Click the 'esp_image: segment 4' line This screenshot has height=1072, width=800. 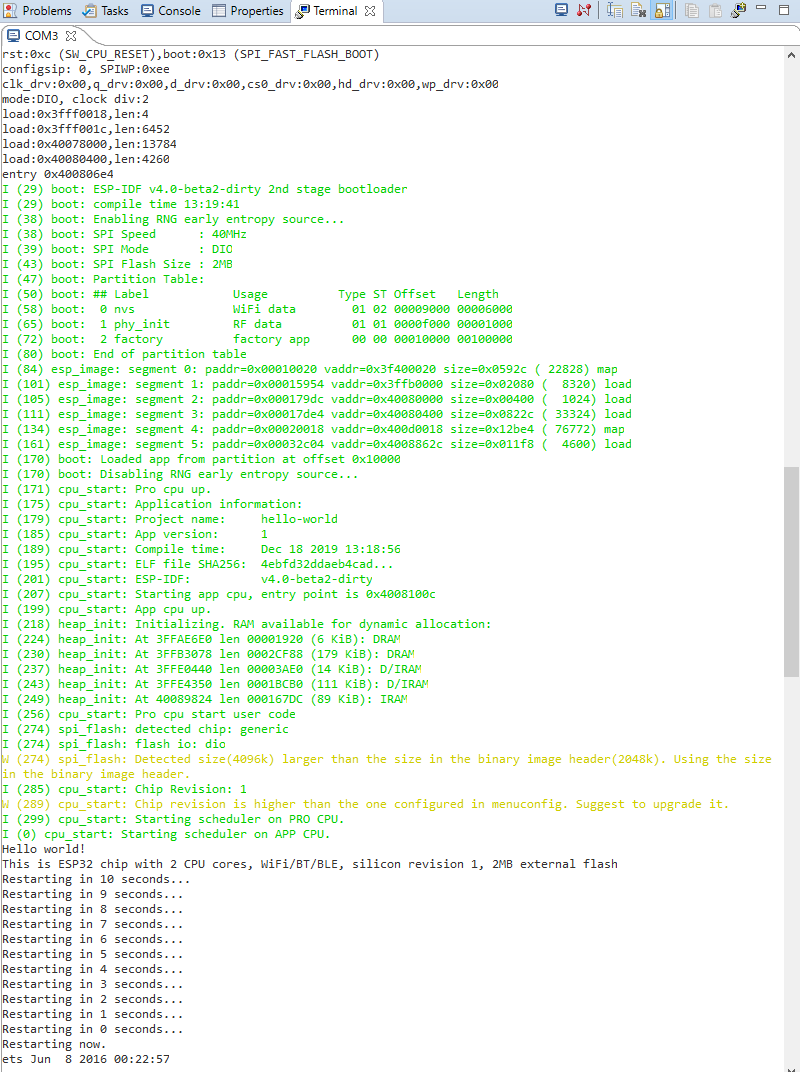314,430
